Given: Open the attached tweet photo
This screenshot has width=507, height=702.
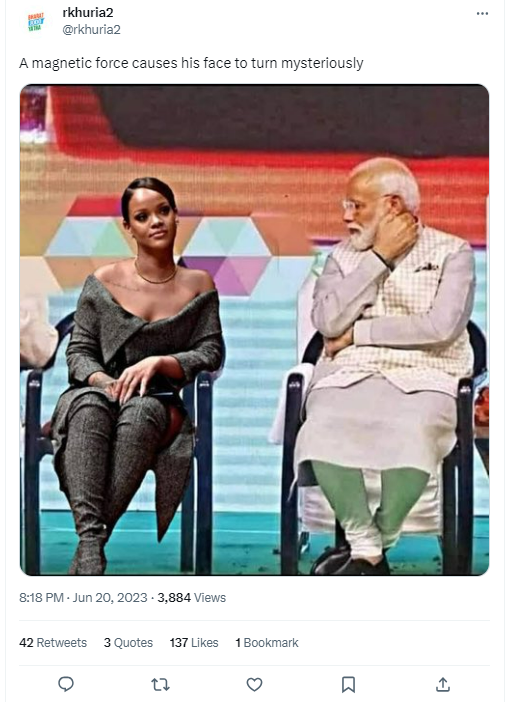Looking at the screenshot, I should 254,330.
